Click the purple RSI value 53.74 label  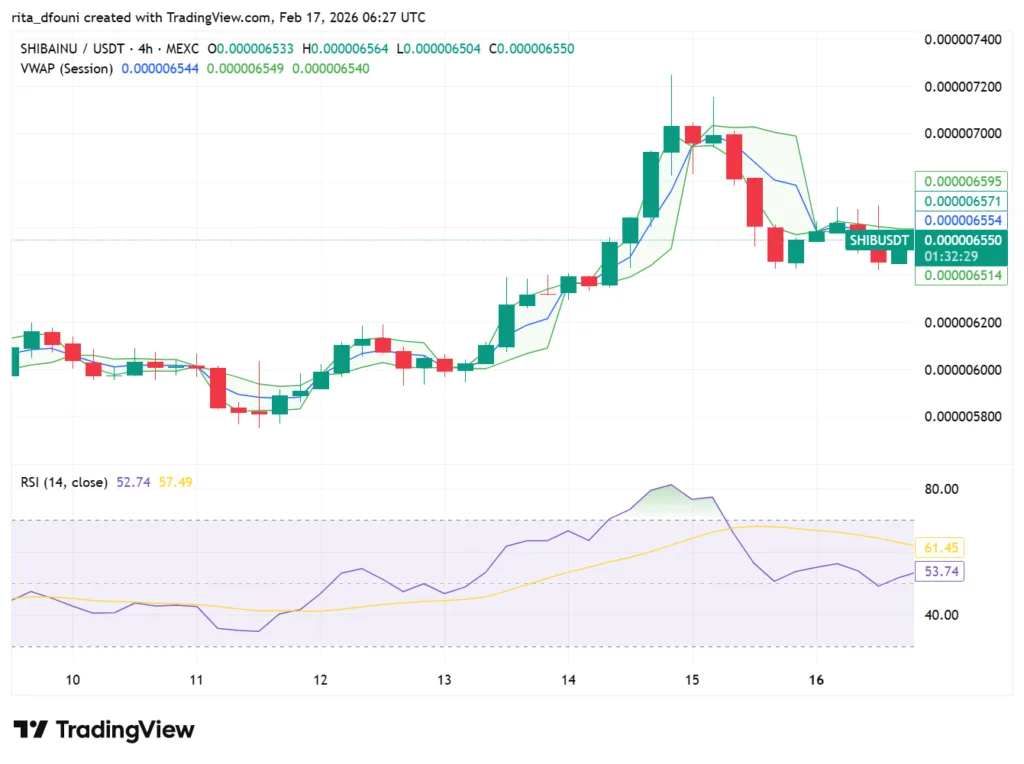(943, 572)
